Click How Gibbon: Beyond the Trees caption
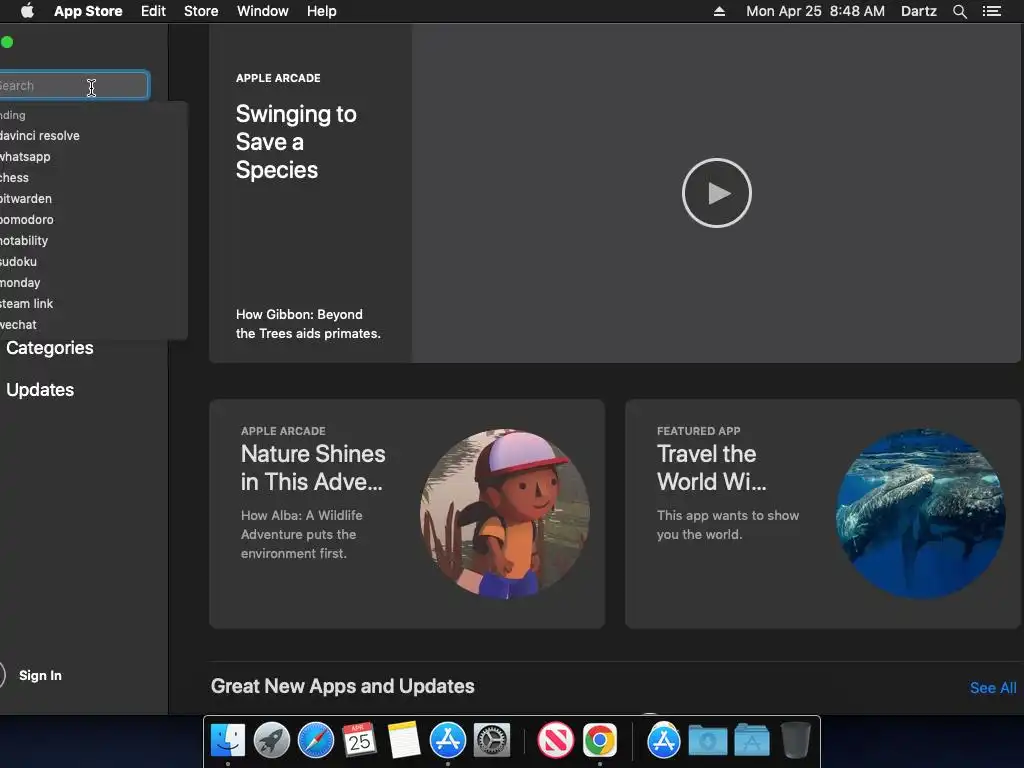This screenshot has height=768, width=1024. [x=308, y=324]
